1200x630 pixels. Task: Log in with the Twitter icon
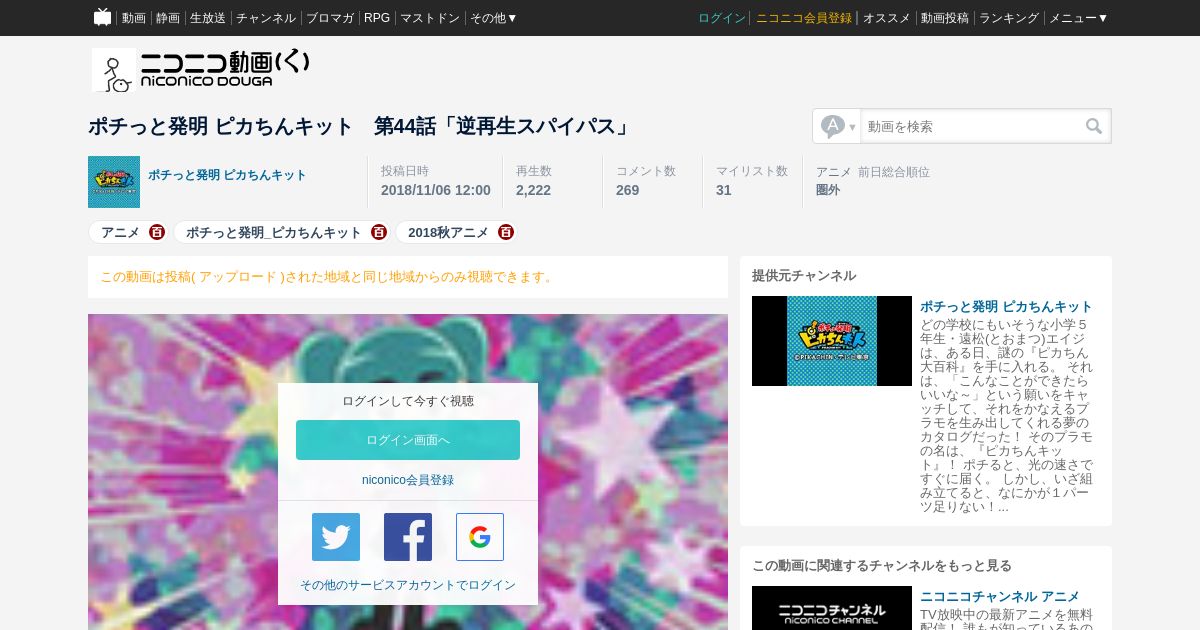click(336, 537)
